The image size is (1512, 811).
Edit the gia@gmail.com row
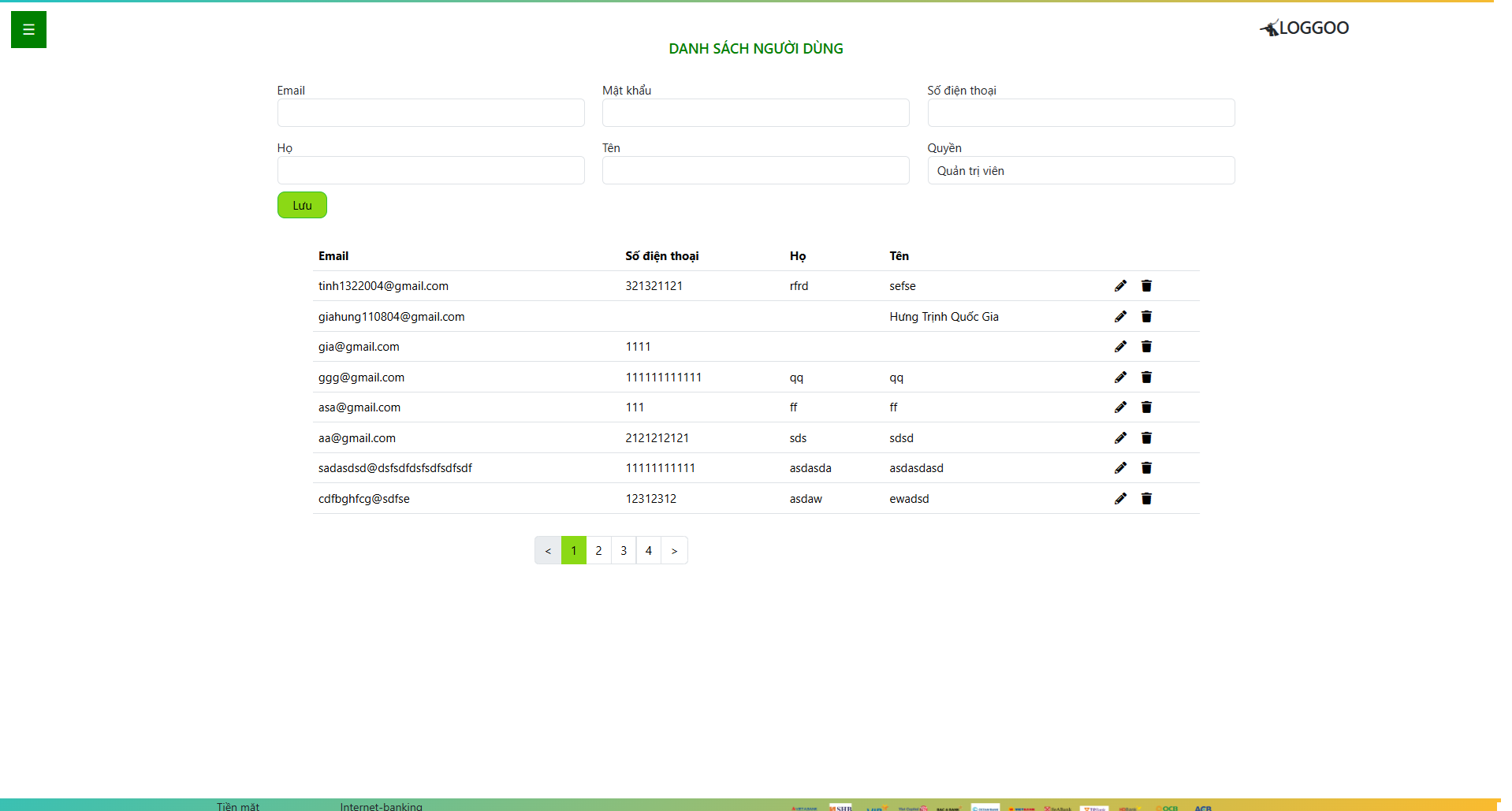pos(1120,347)
